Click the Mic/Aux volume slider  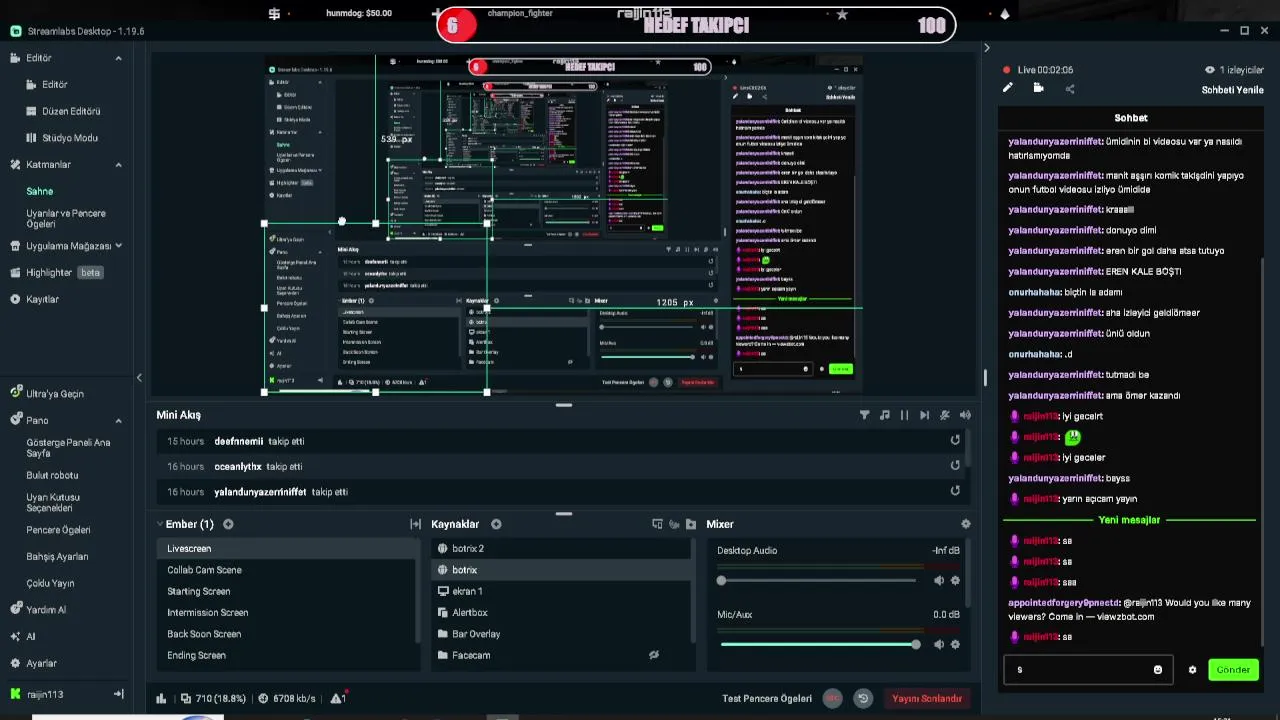pyautogui.click(x=818, y=644)
